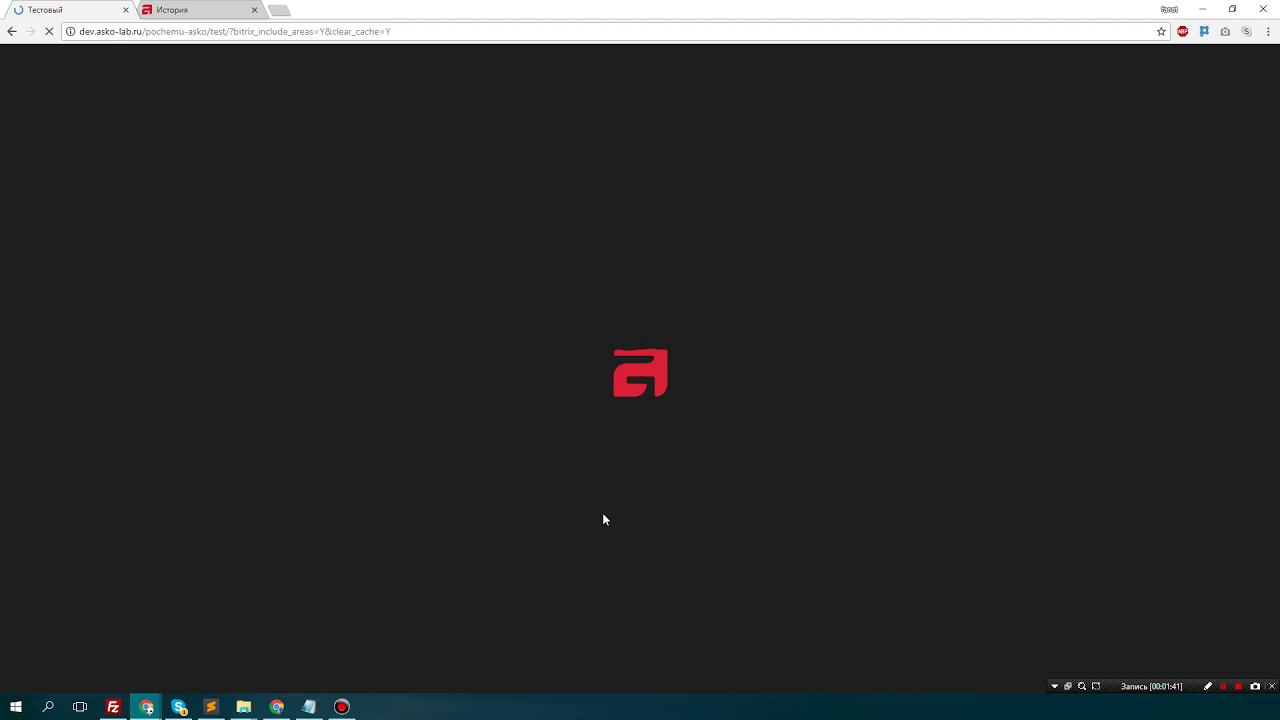1280x720 pixels.
Task: Take a snapshot with recorder camera
Action: click(x=1255, y=686)
